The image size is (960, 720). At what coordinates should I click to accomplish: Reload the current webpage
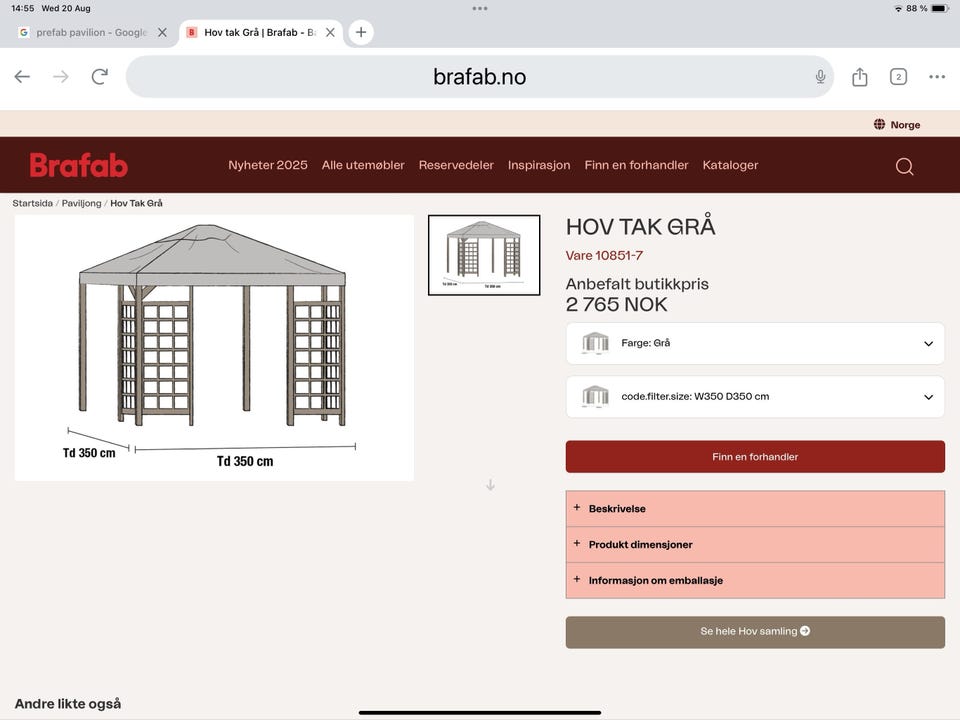point(99,76)
